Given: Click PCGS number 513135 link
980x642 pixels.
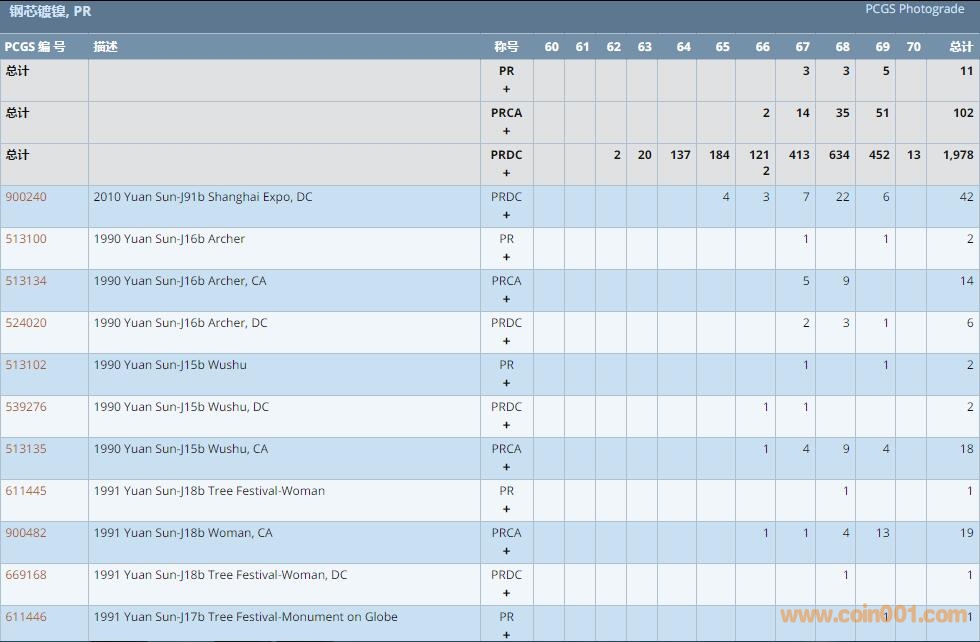Looking at the screenshot, I should [26, 449].
